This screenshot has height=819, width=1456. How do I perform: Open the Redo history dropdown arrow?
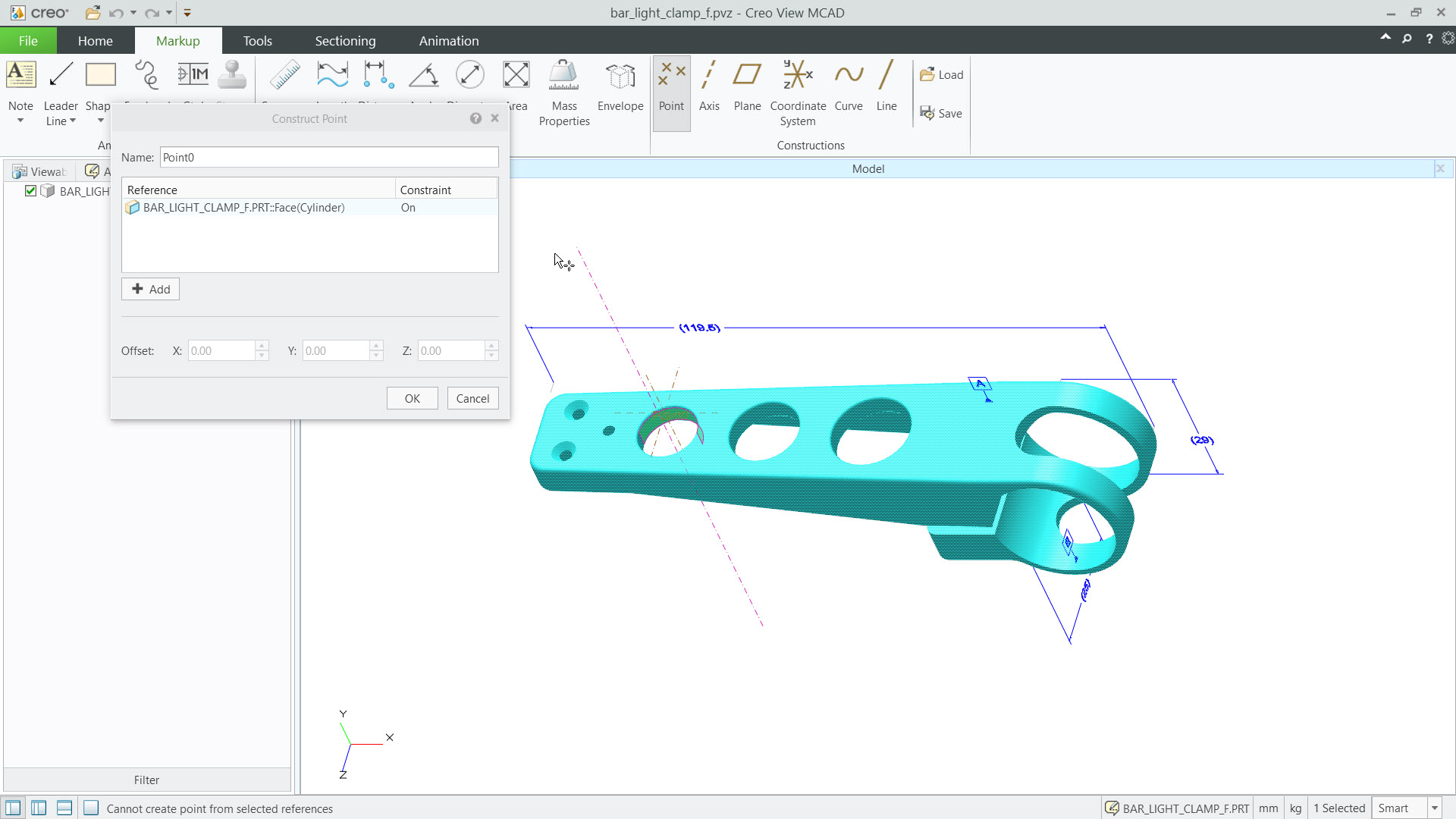pos(169,13)
